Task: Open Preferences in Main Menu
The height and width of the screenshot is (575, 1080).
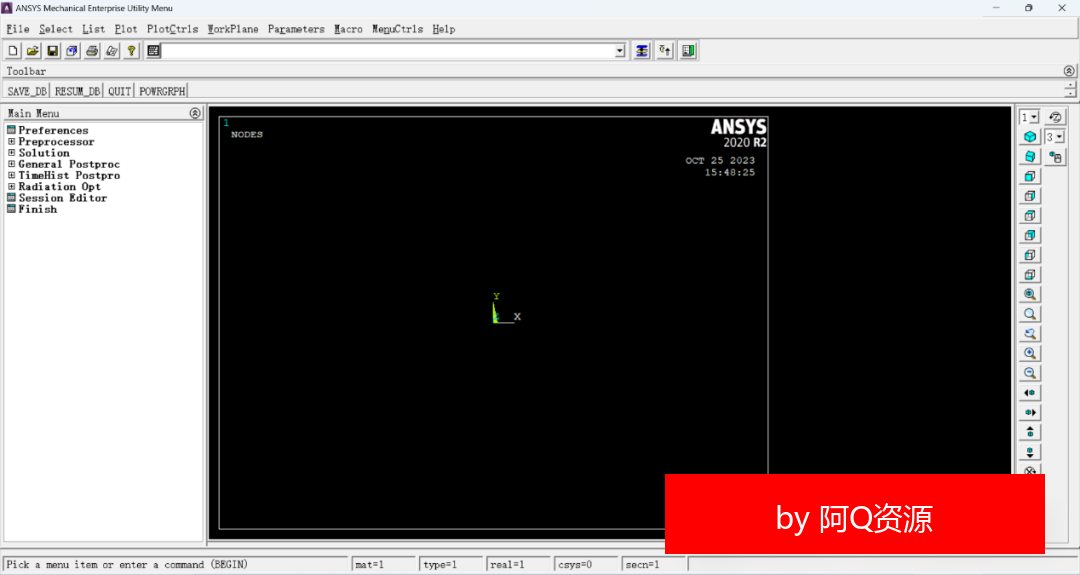Action: [53, 130]
